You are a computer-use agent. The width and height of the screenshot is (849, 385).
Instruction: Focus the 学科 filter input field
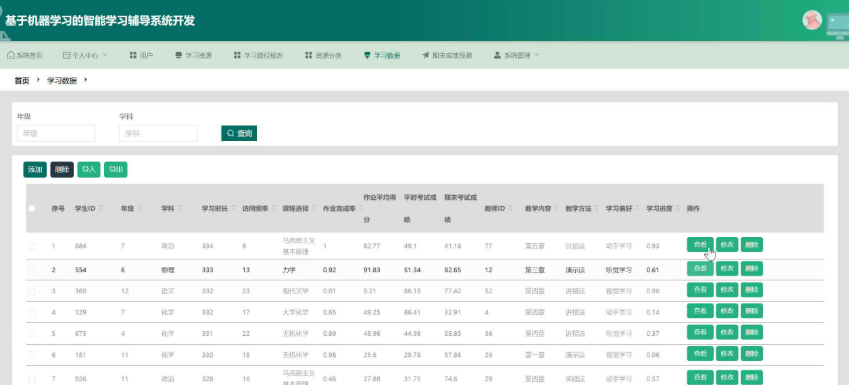point(159,133)
